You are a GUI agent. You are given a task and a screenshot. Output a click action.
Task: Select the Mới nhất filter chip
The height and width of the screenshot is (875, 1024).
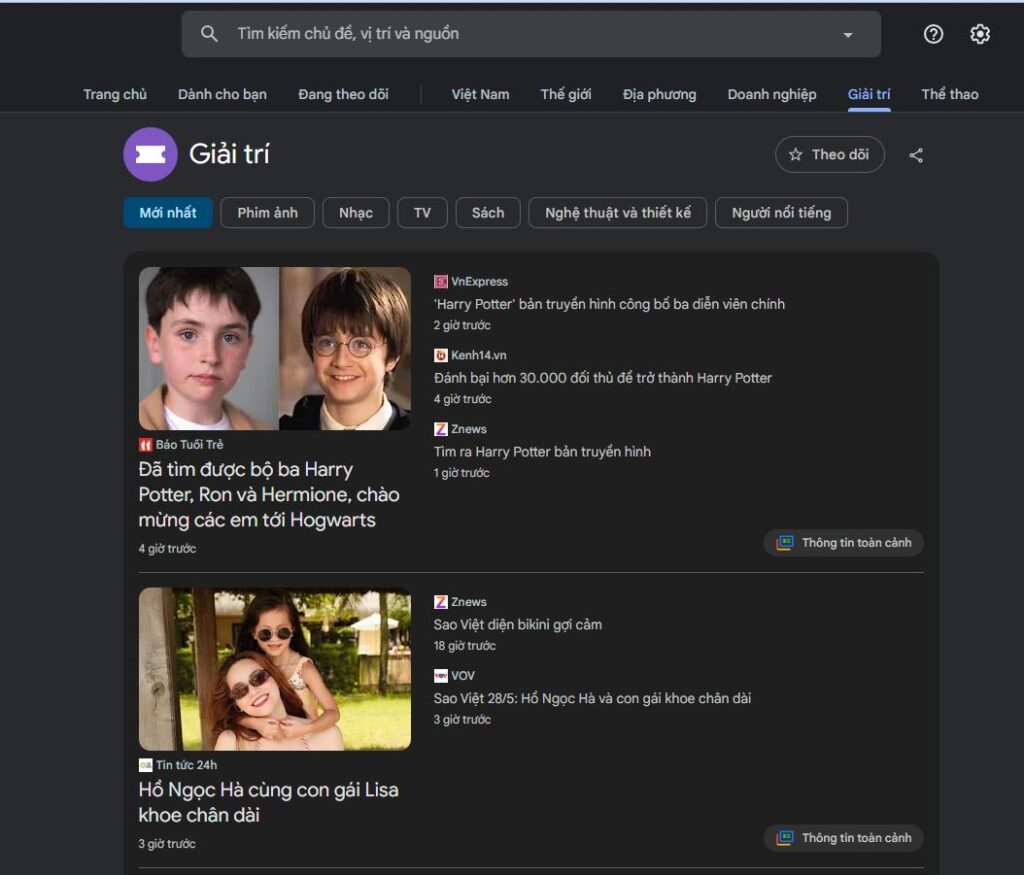tap(168, 213)
